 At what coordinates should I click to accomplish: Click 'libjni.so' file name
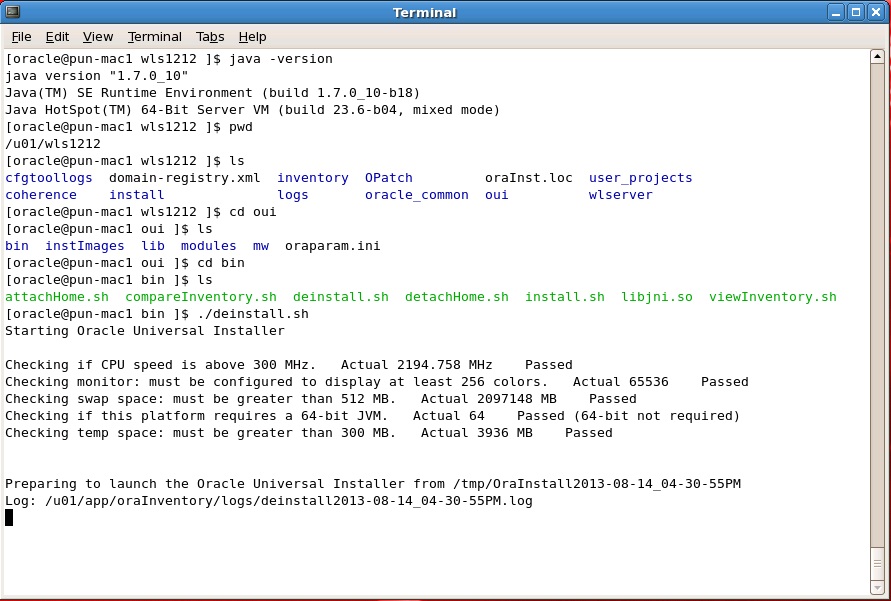(657, 297)
